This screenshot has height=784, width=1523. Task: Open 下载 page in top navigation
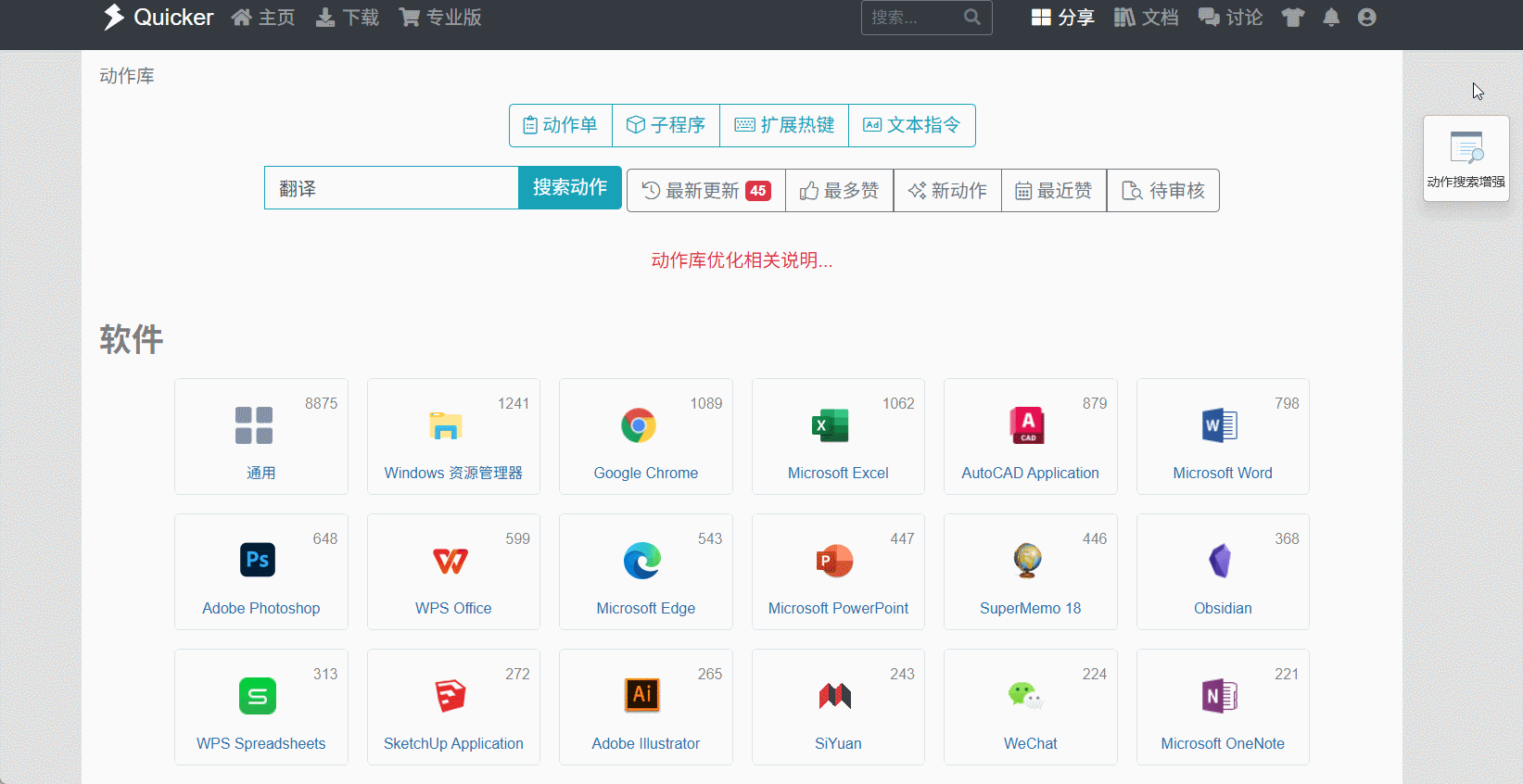click(x=348, y=18)
